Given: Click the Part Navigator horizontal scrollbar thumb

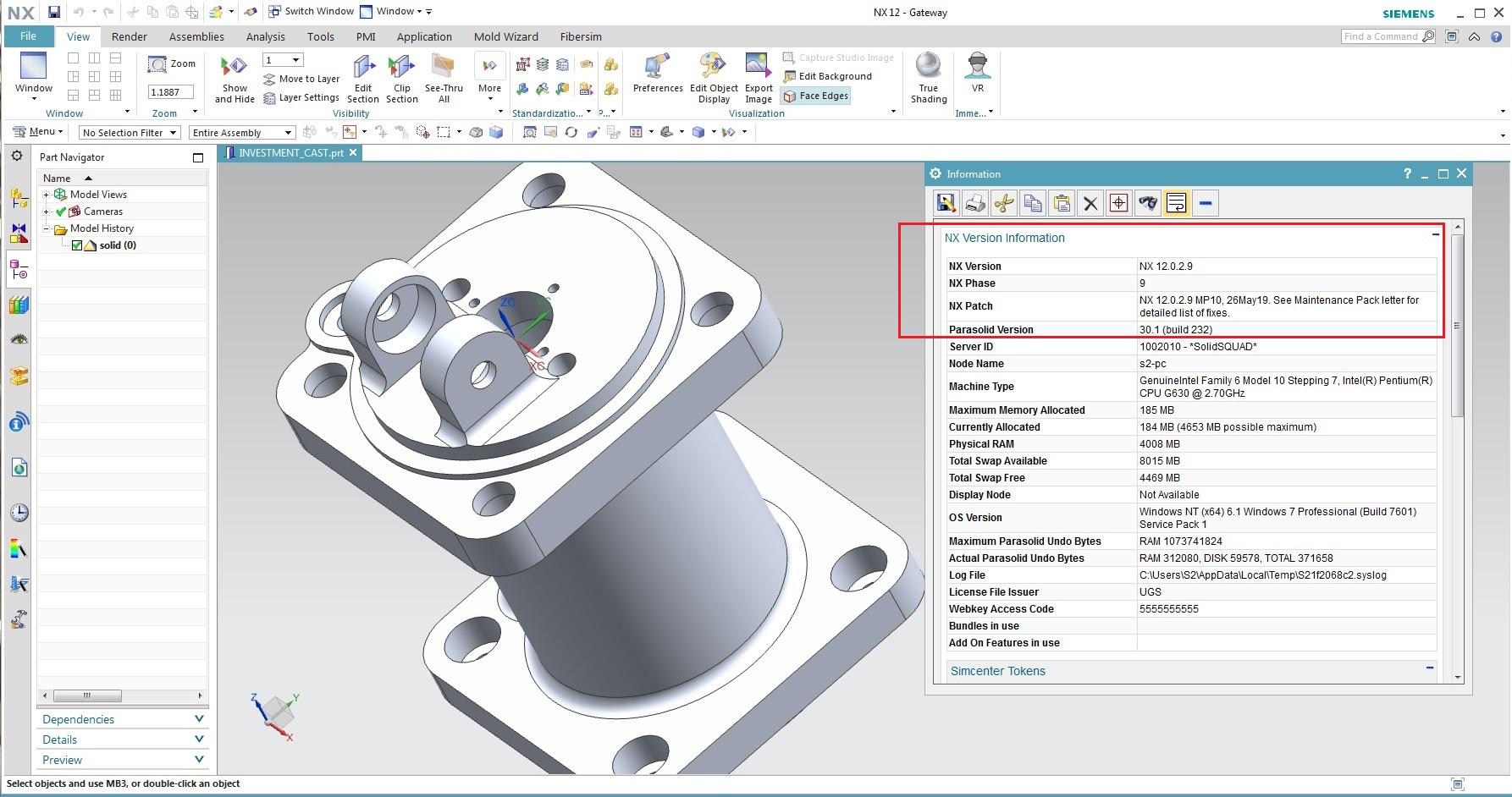Looking at the screenshot, I should point(87,695).
